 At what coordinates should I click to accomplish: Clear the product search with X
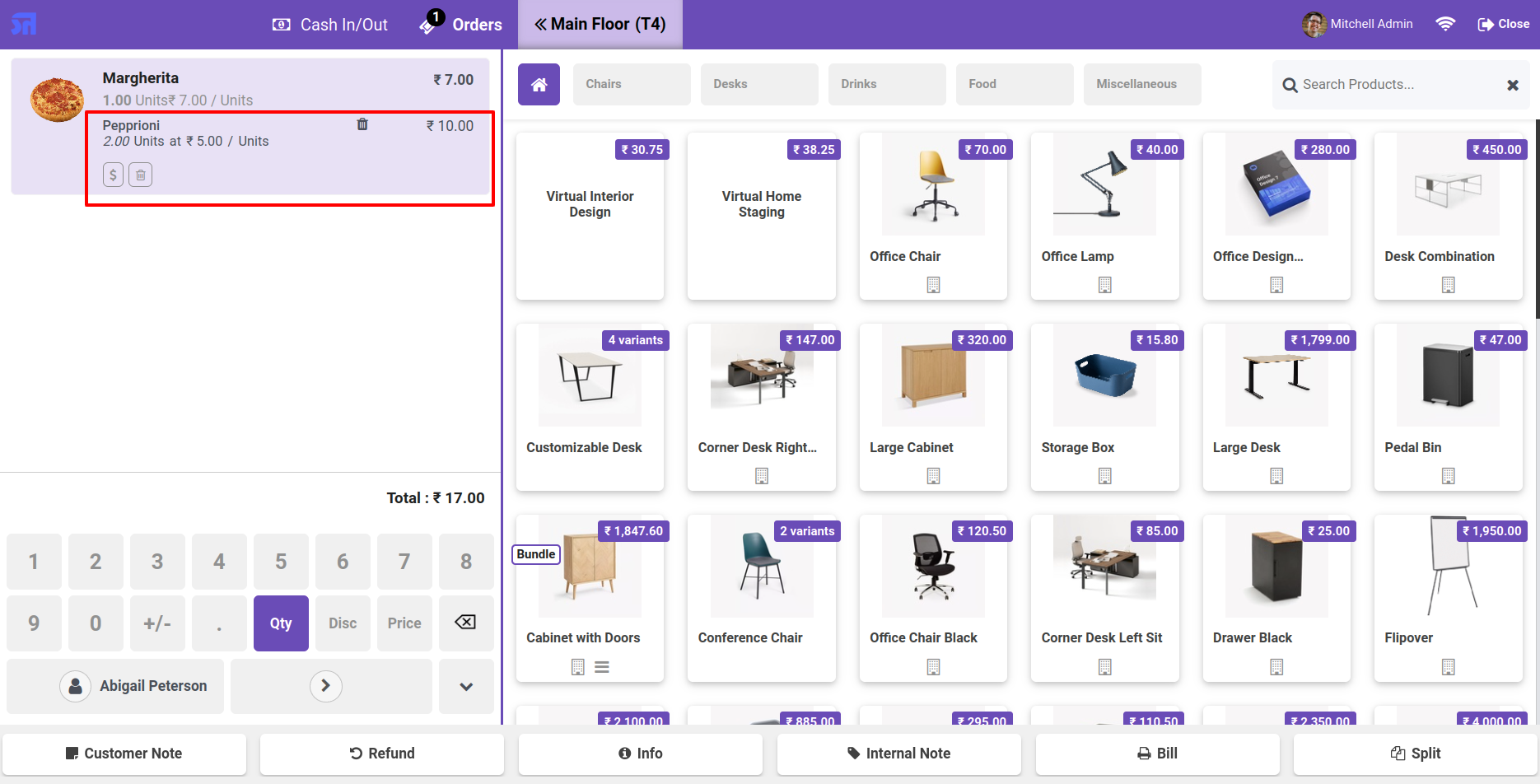coord(1513,85)
